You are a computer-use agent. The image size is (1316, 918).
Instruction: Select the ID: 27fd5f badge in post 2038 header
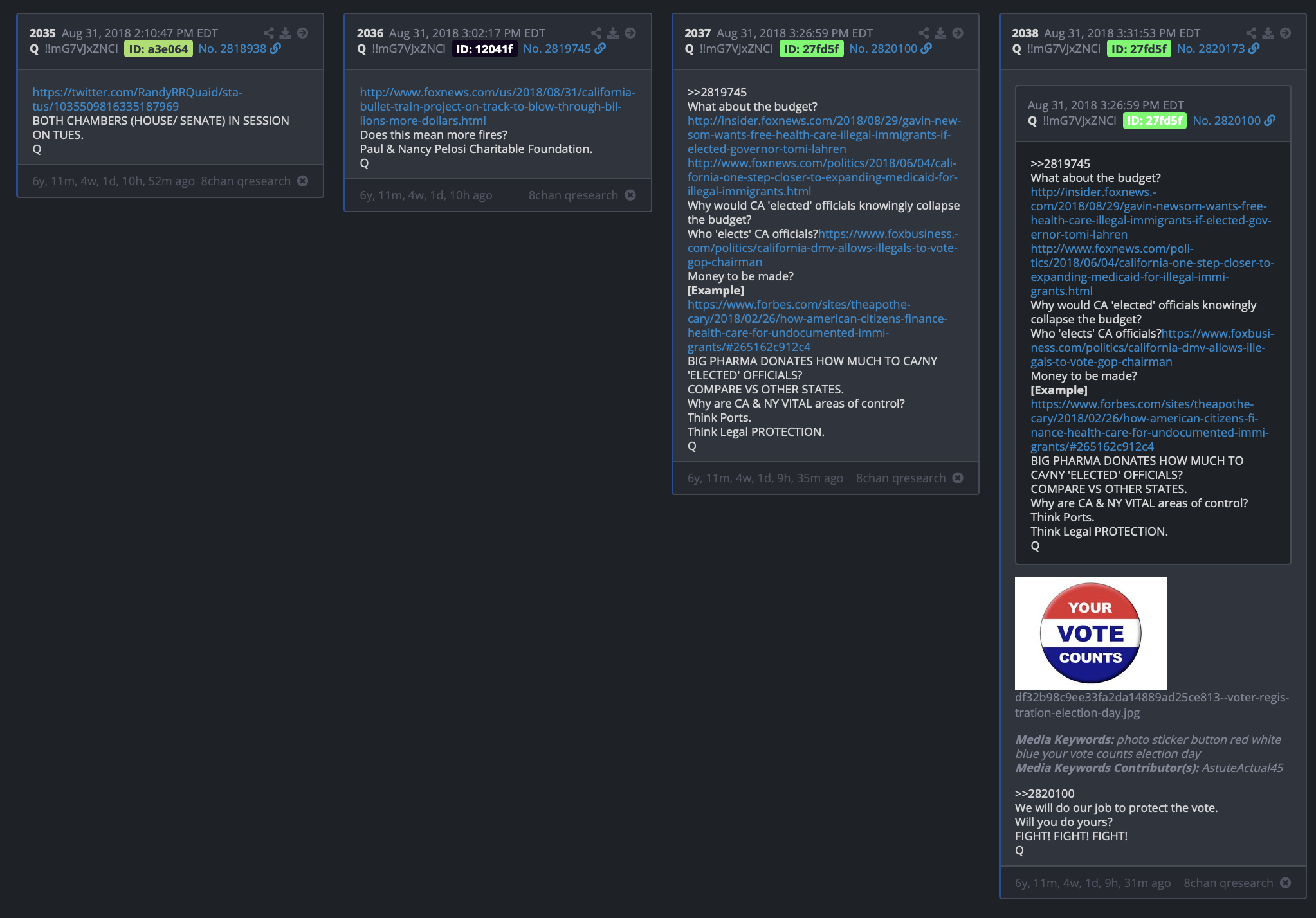tap(1138, 49)
